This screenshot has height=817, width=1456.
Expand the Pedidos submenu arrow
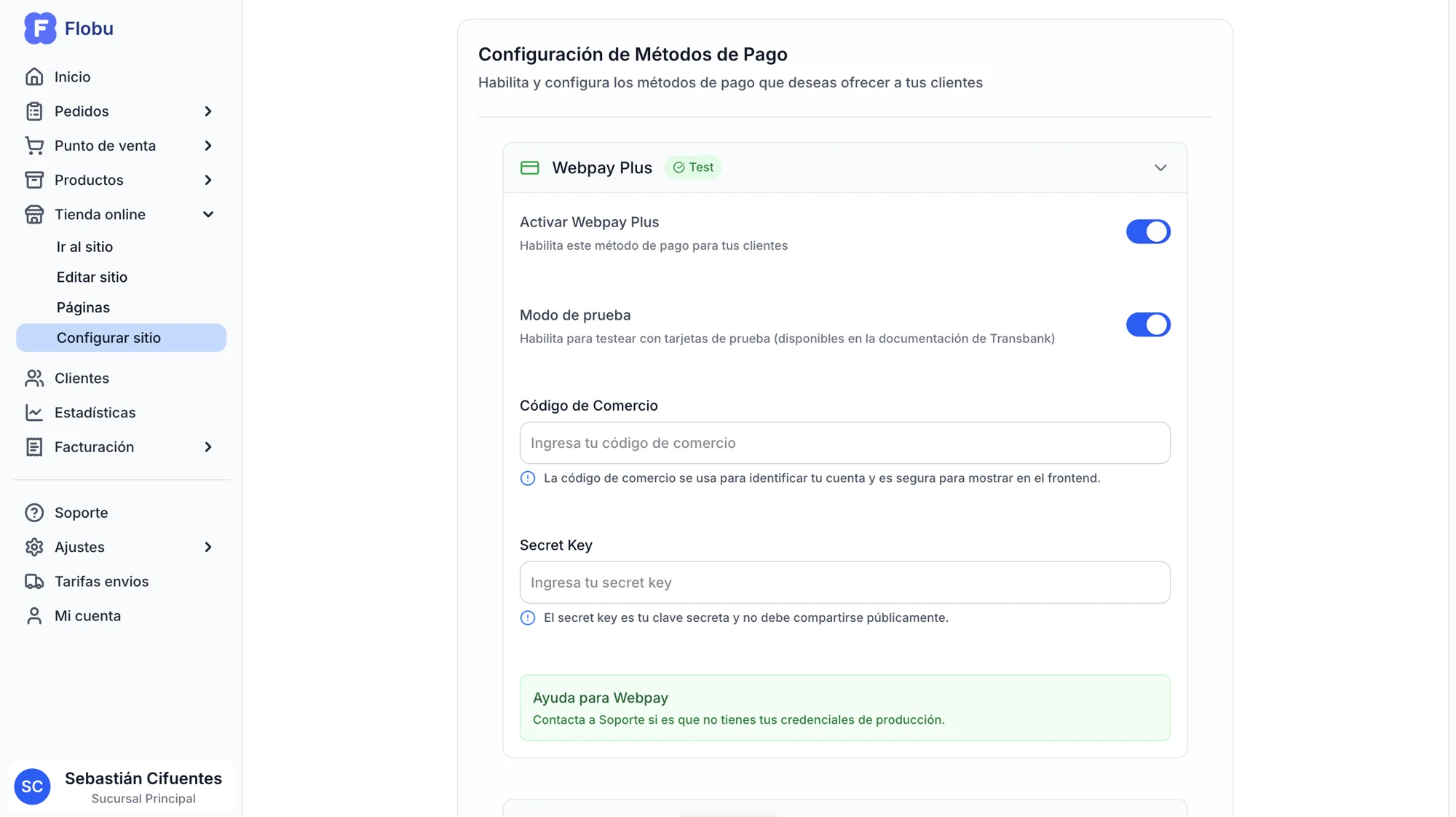(x=208, y=111)
